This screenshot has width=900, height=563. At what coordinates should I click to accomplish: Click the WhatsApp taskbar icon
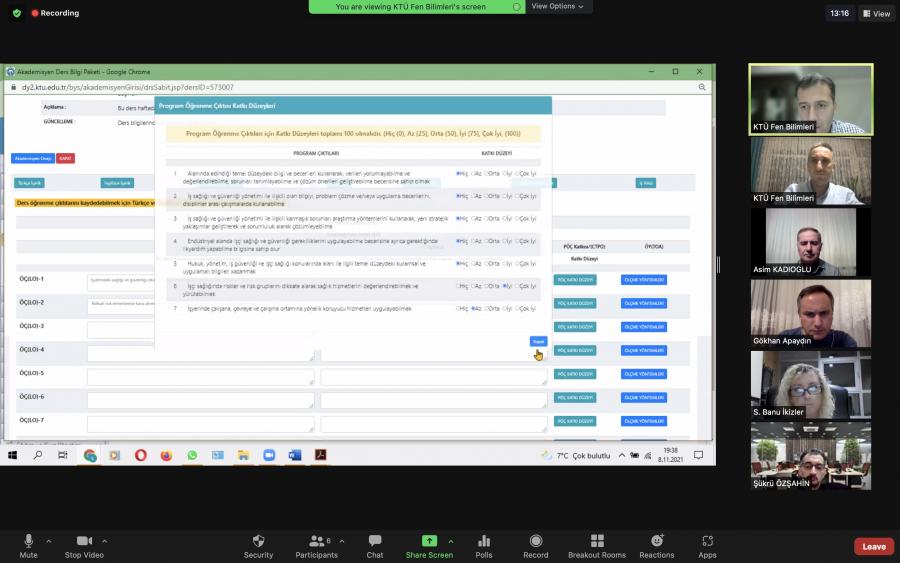tap(192, 455)
